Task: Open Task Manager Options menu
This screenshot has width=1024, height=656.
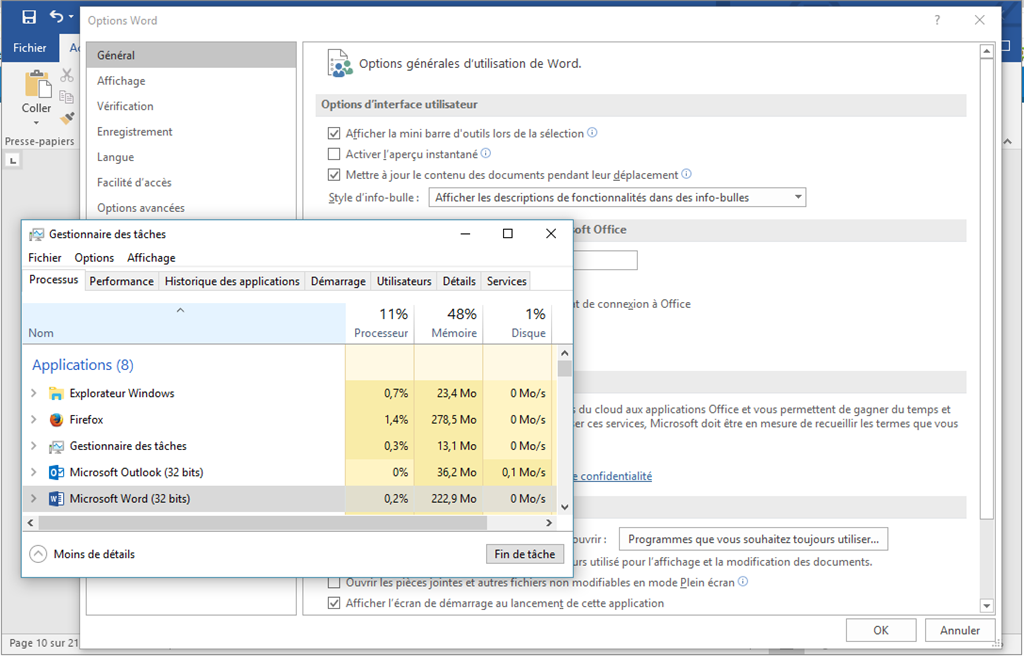Action: point(94,257)
